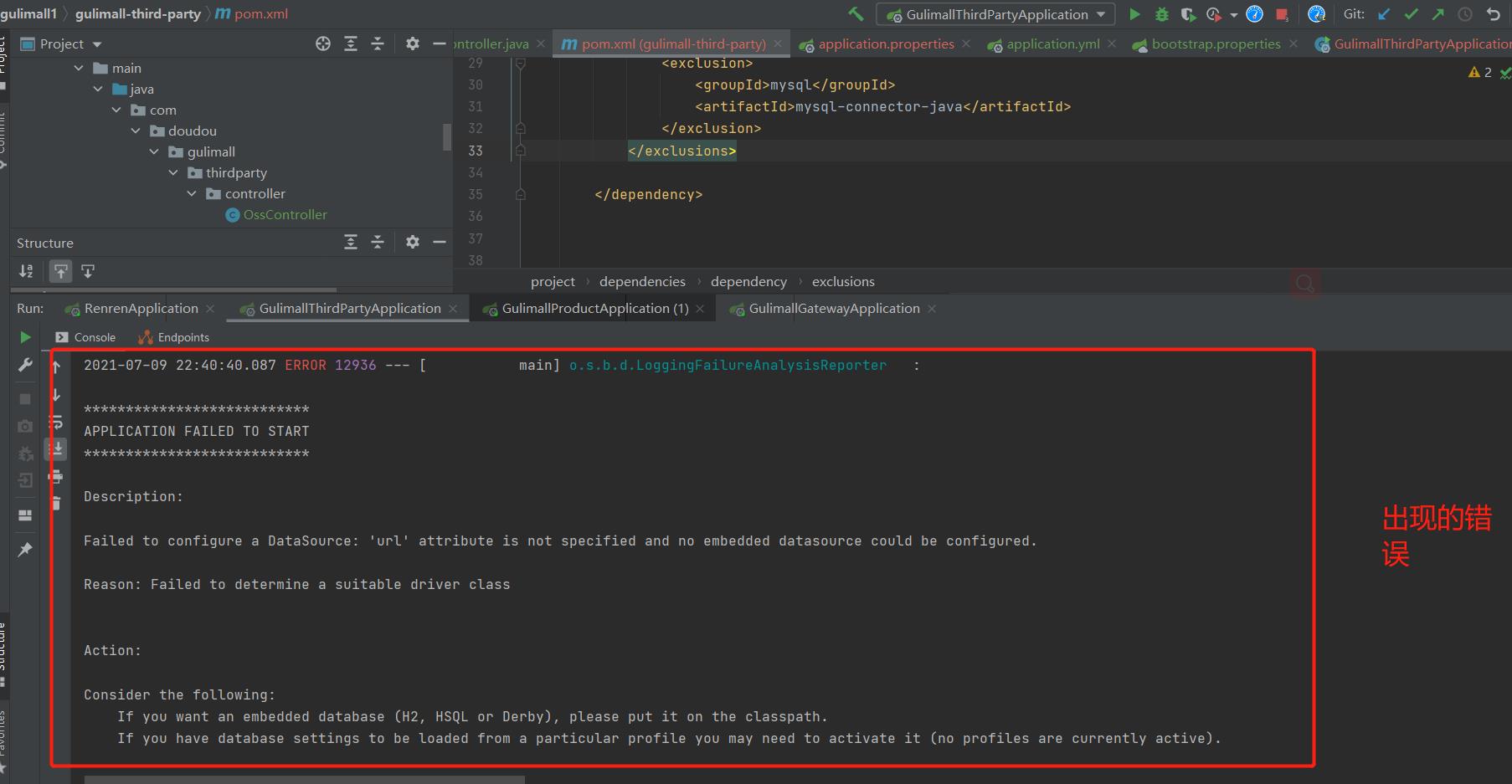Clear console with trash icon
This screenshot has width=1512, height=784.
pyautogui.click(x=56, y=504)
